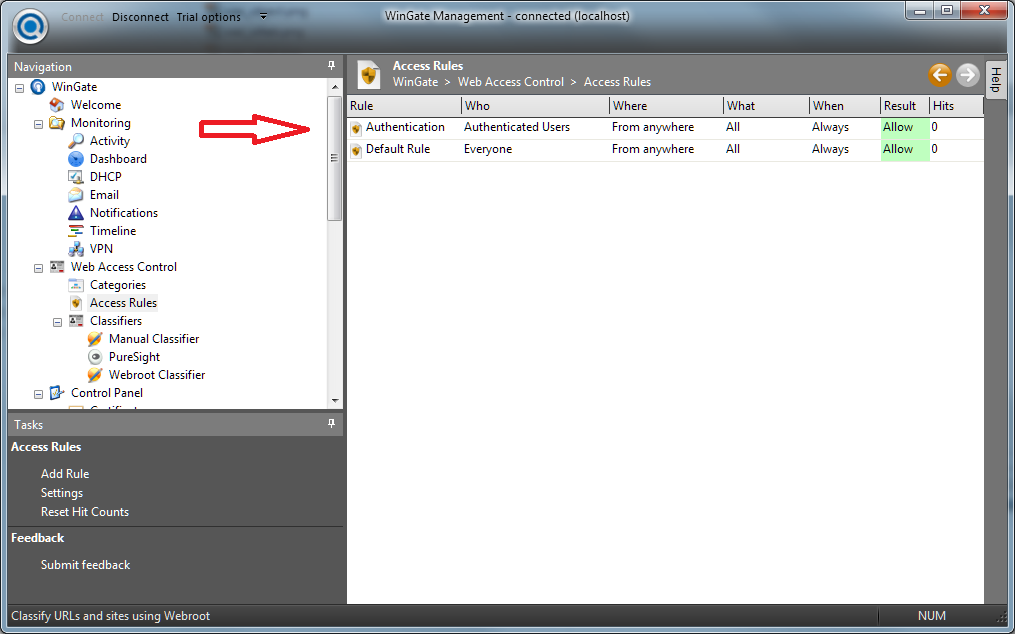Sort by the Rule column header
Image resolution: width=1015 pixels, height=634 pixels.
pyautogui.click(x=404, y=106)
